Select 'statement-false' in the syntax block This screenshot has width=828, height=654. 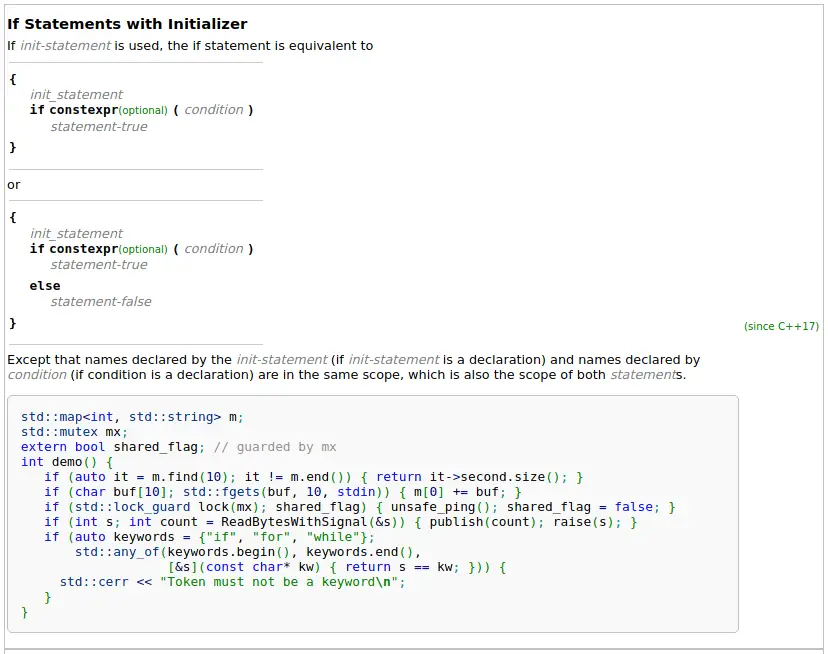pos(101,302)
